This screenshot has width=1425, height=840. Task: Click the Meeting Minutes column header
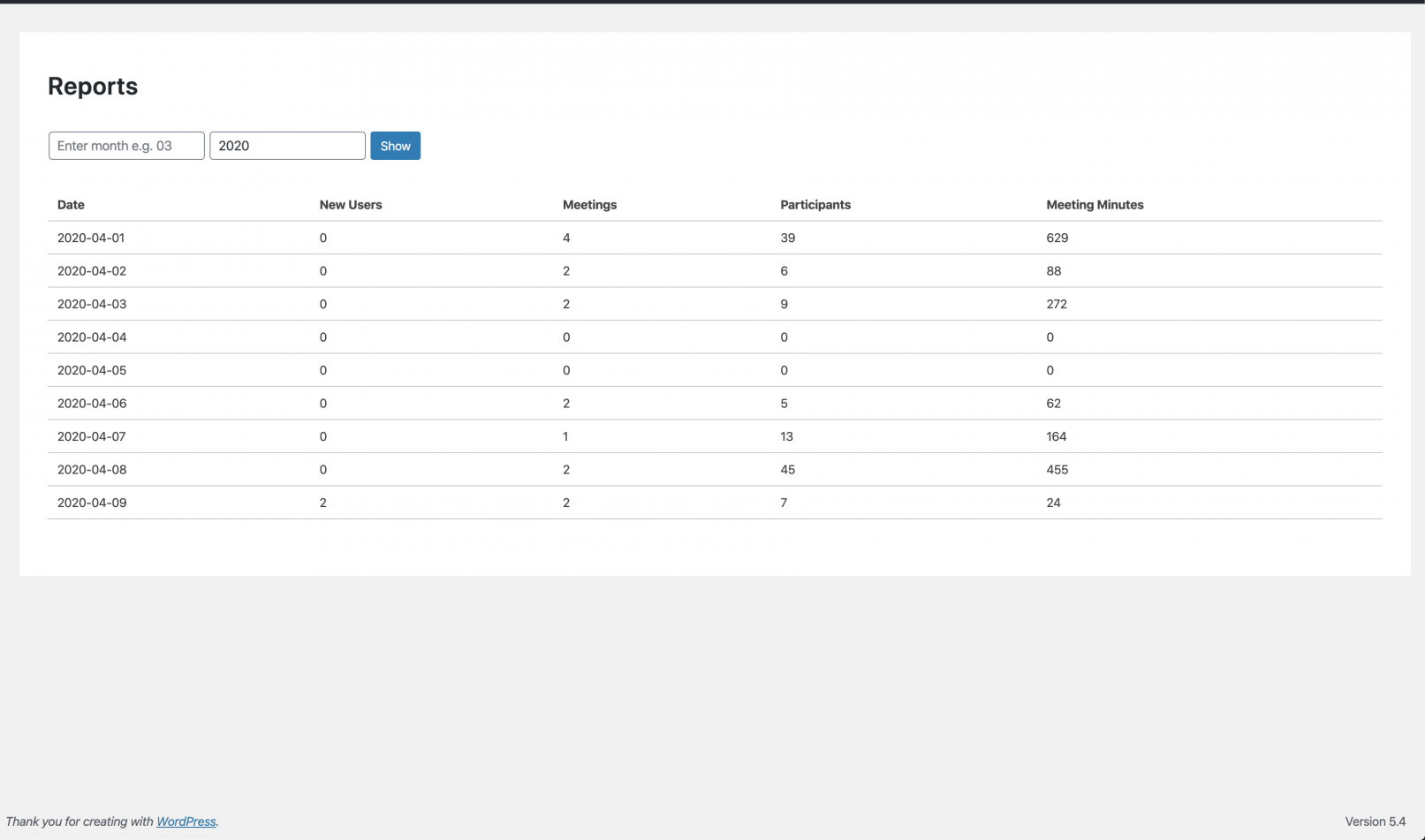click(x=1095, y=205)
